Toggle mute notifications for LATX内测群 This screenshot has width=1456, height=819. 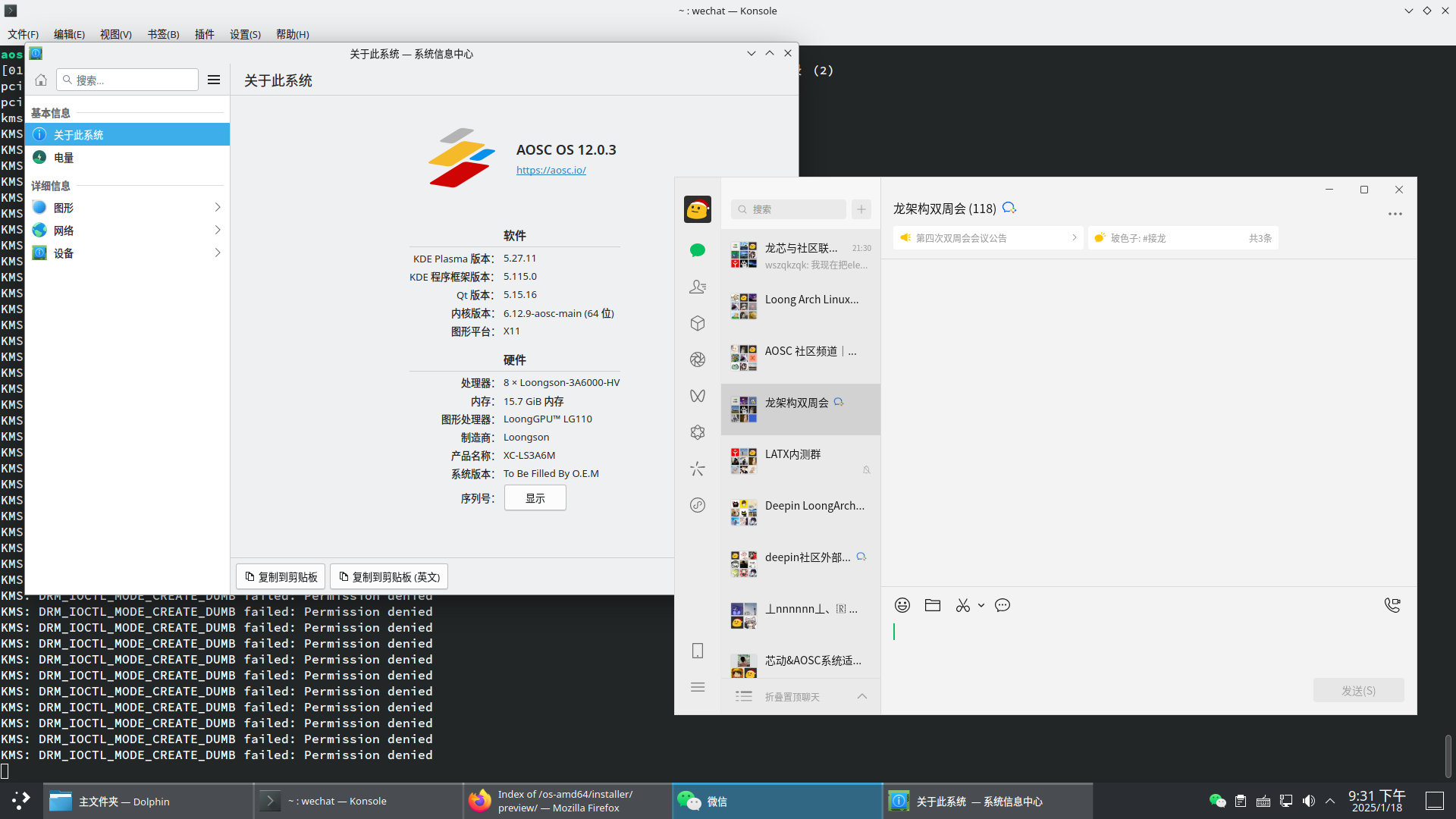[x=866, y=470]
